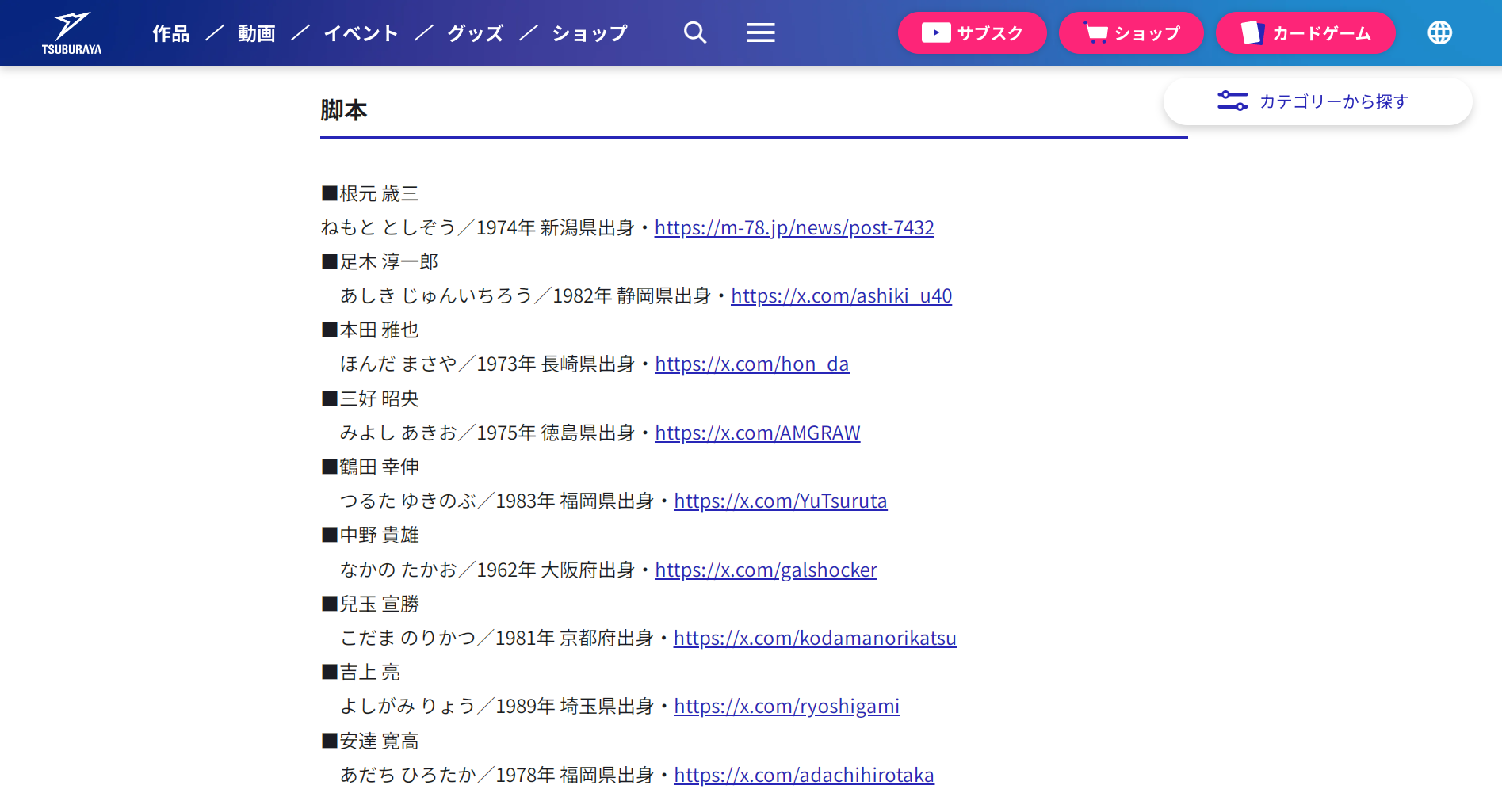Open the x.com/galshocker link
Viewport: 1502px width, 812px height.
pos(766,570)
